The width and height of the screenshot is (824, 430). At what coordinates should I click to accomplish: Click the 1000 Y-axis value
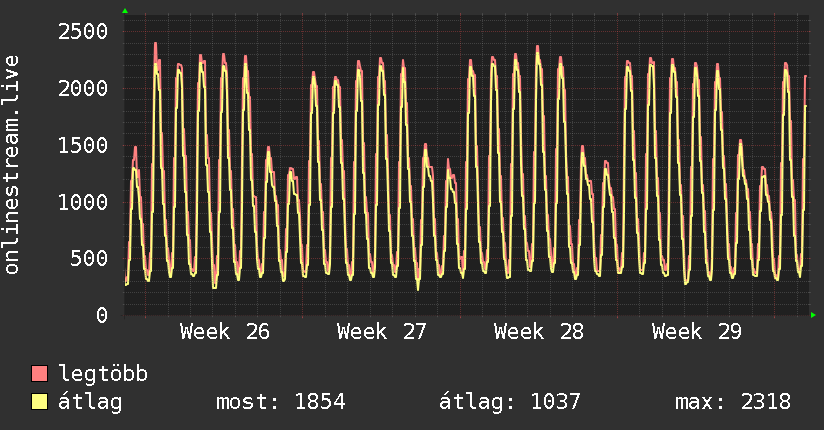[83, 202]
